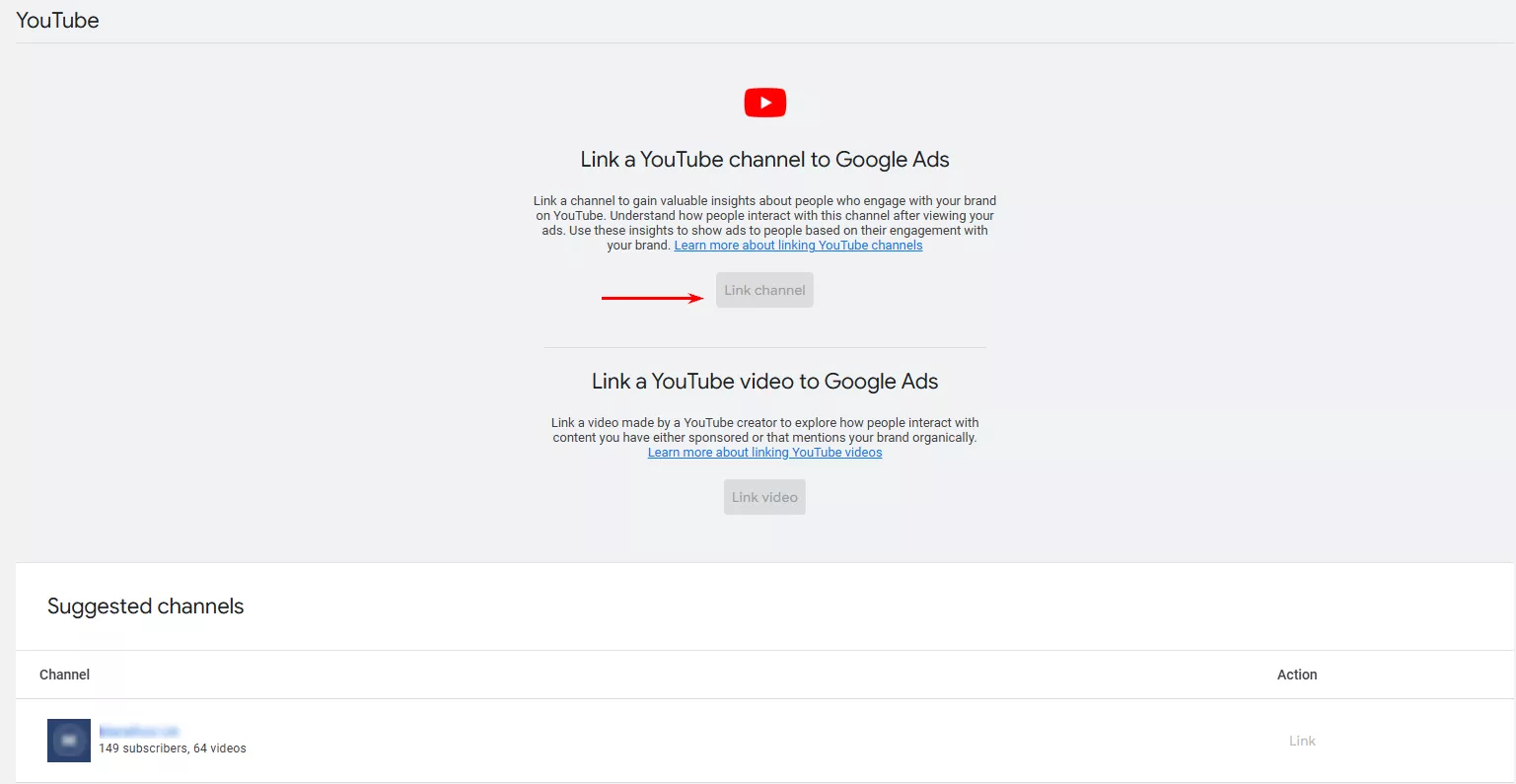Viewport: 1516px width, 784px height.
Task: Click the Link channel button
Action: point(764,289)
